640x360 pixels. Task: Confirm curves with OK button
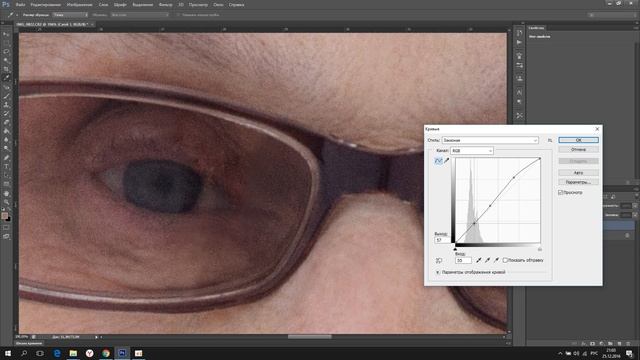click(x=578, y=140)
